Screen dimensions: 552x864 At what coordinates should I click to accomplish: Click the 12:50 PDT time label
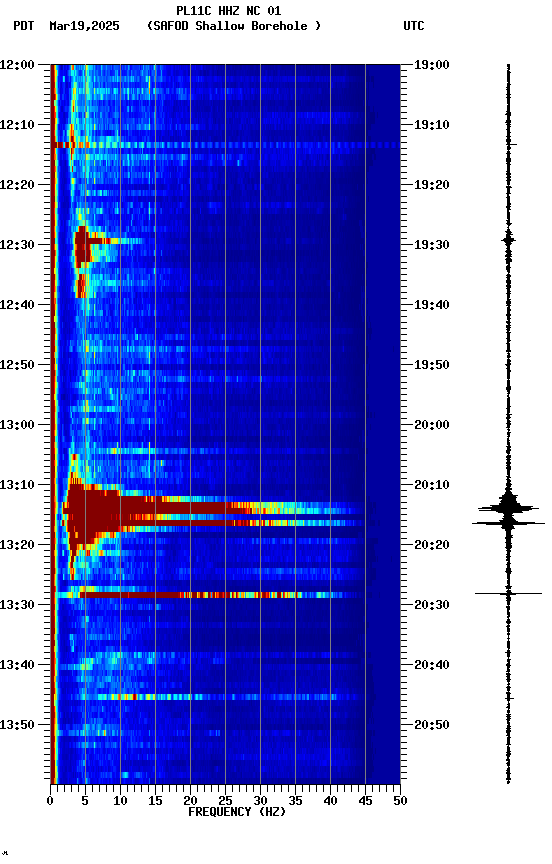pyautogui.click(x=17, y=365)
